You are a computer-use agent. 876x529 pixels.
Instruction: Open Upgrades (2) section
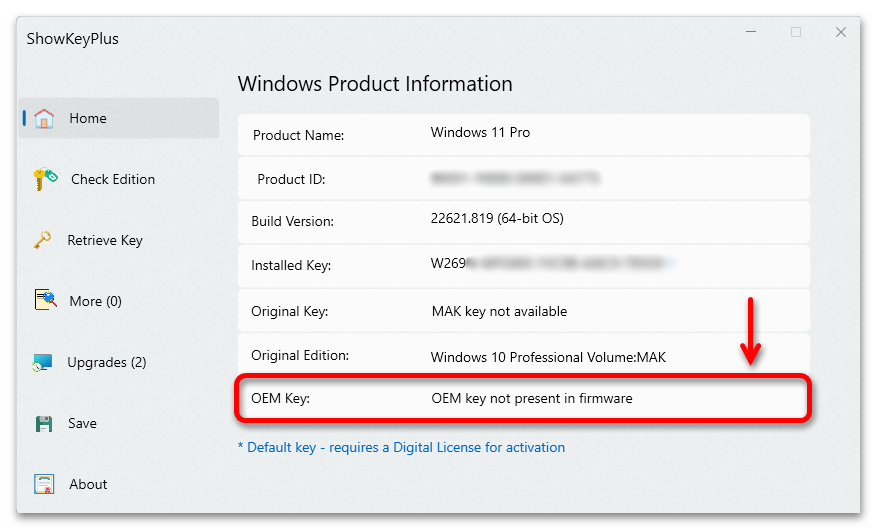[107, 362]
